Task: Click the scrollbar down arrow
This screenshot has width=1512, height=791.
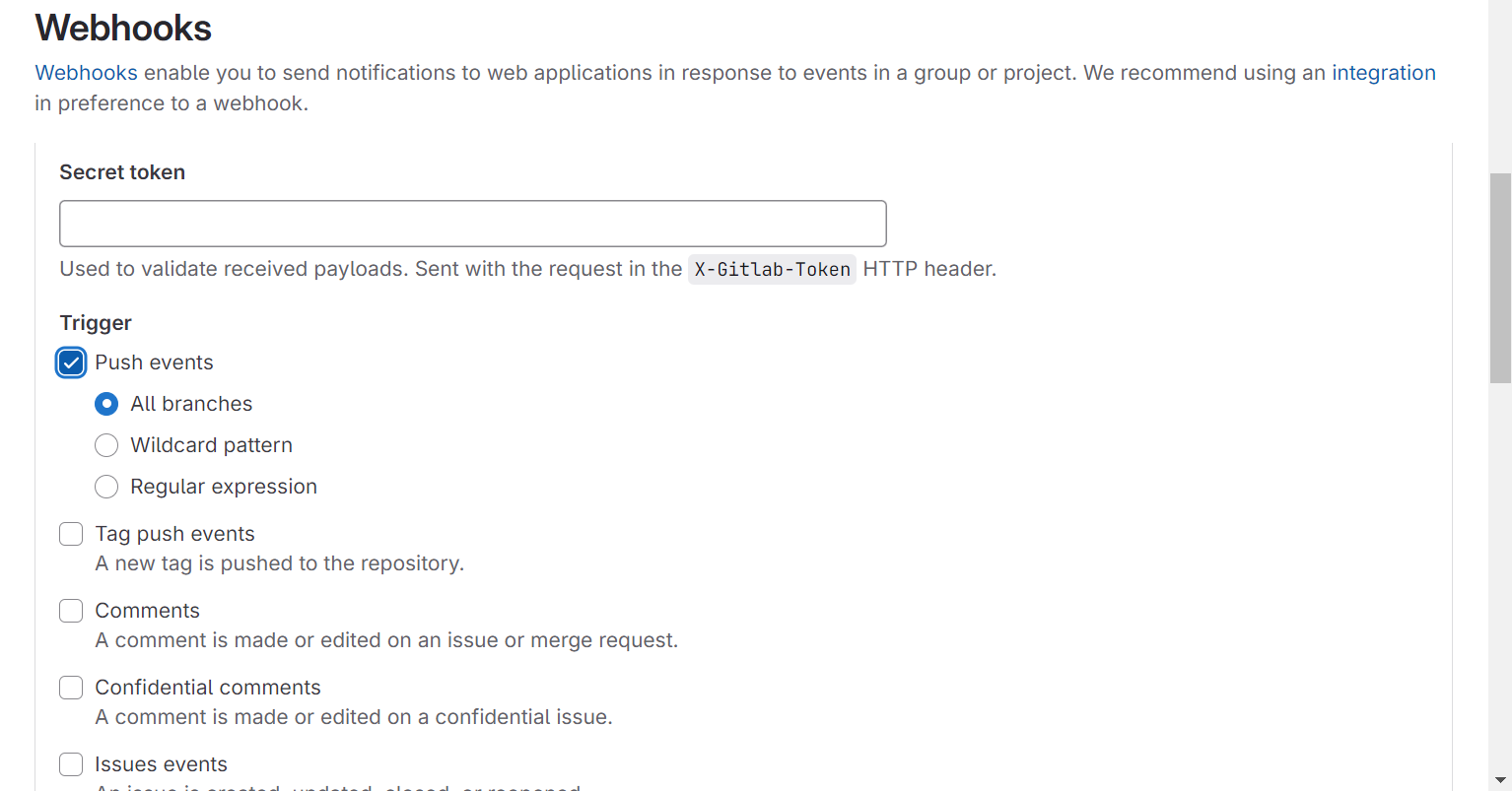Action: pos(1500,780)
